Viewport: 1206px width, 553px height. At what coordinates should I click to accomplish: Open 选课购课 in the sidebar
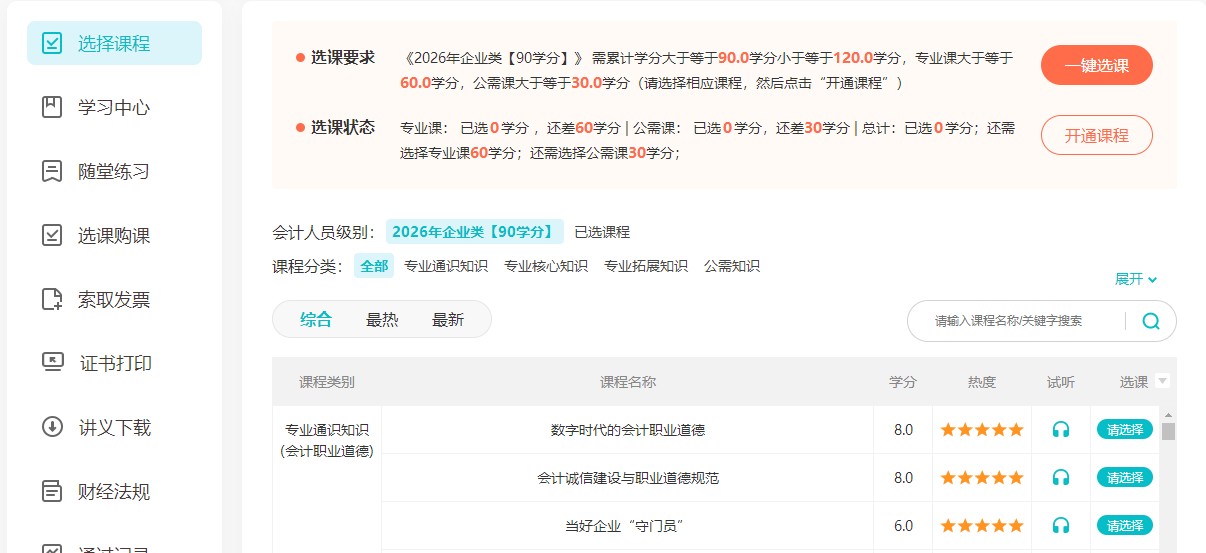click(x=114, y=235)
